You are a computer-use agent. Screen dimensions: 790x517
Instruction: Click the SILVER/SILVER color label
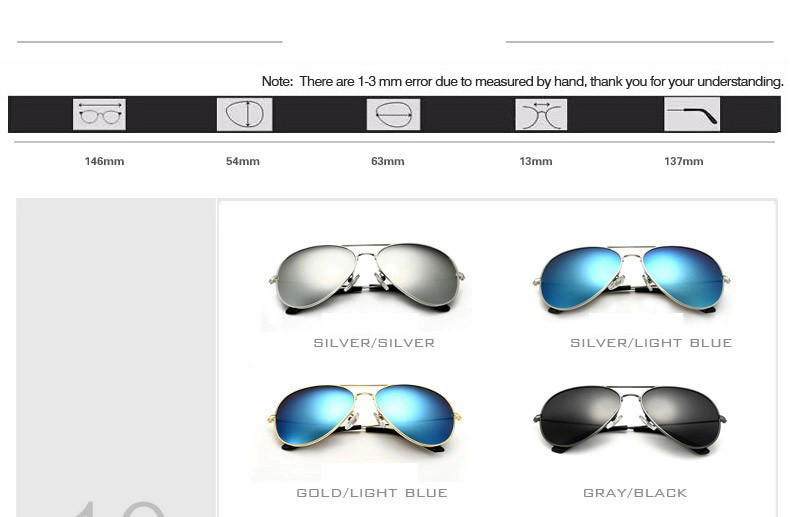374,343
